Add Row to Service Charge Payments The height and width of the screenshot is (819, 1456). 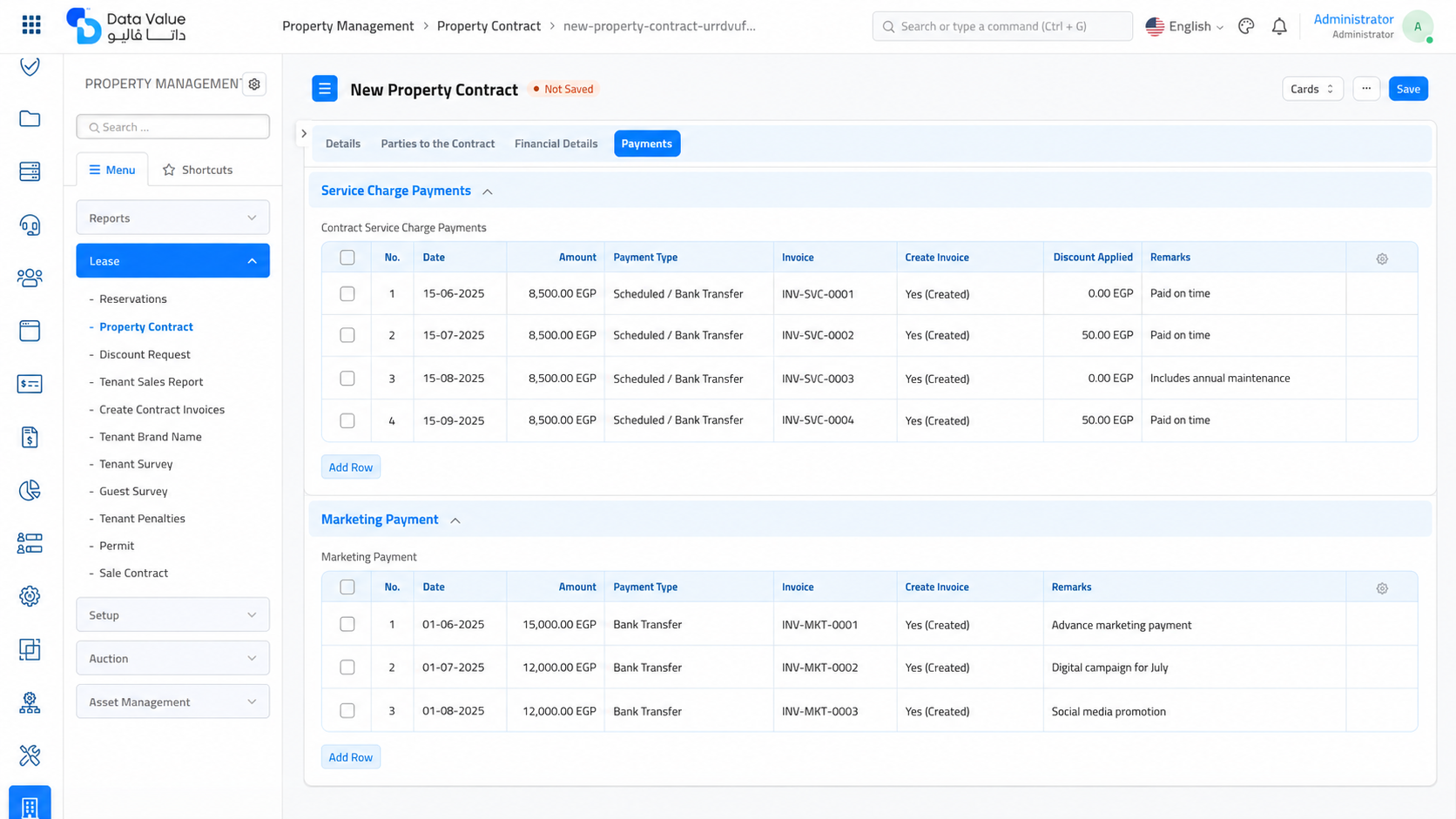tap(351, 467)
